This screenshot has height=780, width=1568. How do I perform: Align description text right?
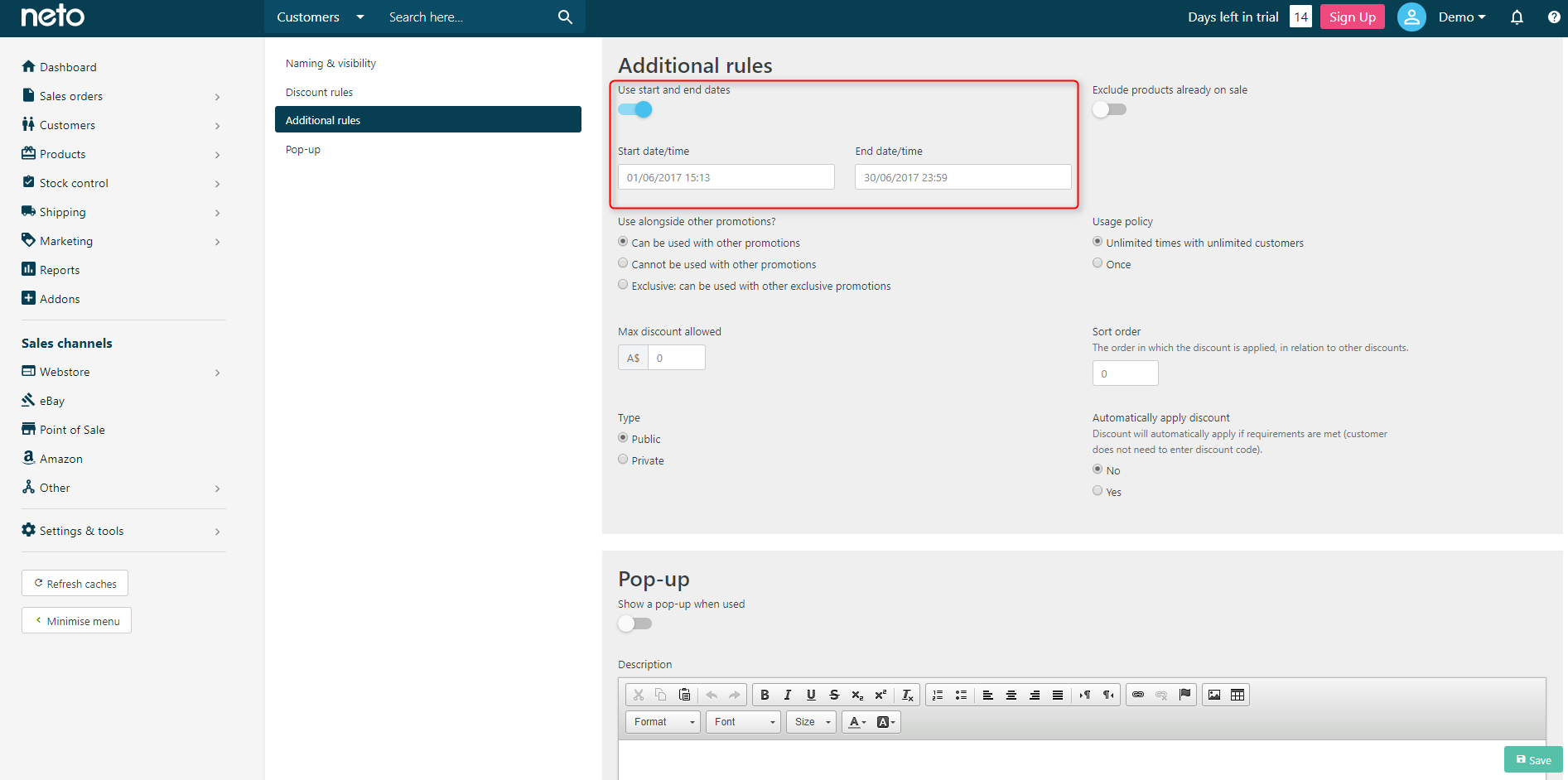(x=1035, y=695)
